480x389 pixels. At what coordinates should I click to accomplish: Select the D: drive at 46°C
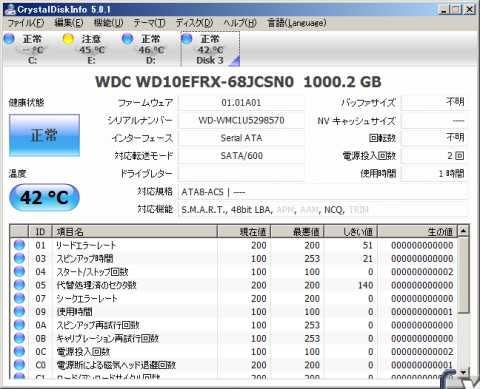tap(151, 49)
